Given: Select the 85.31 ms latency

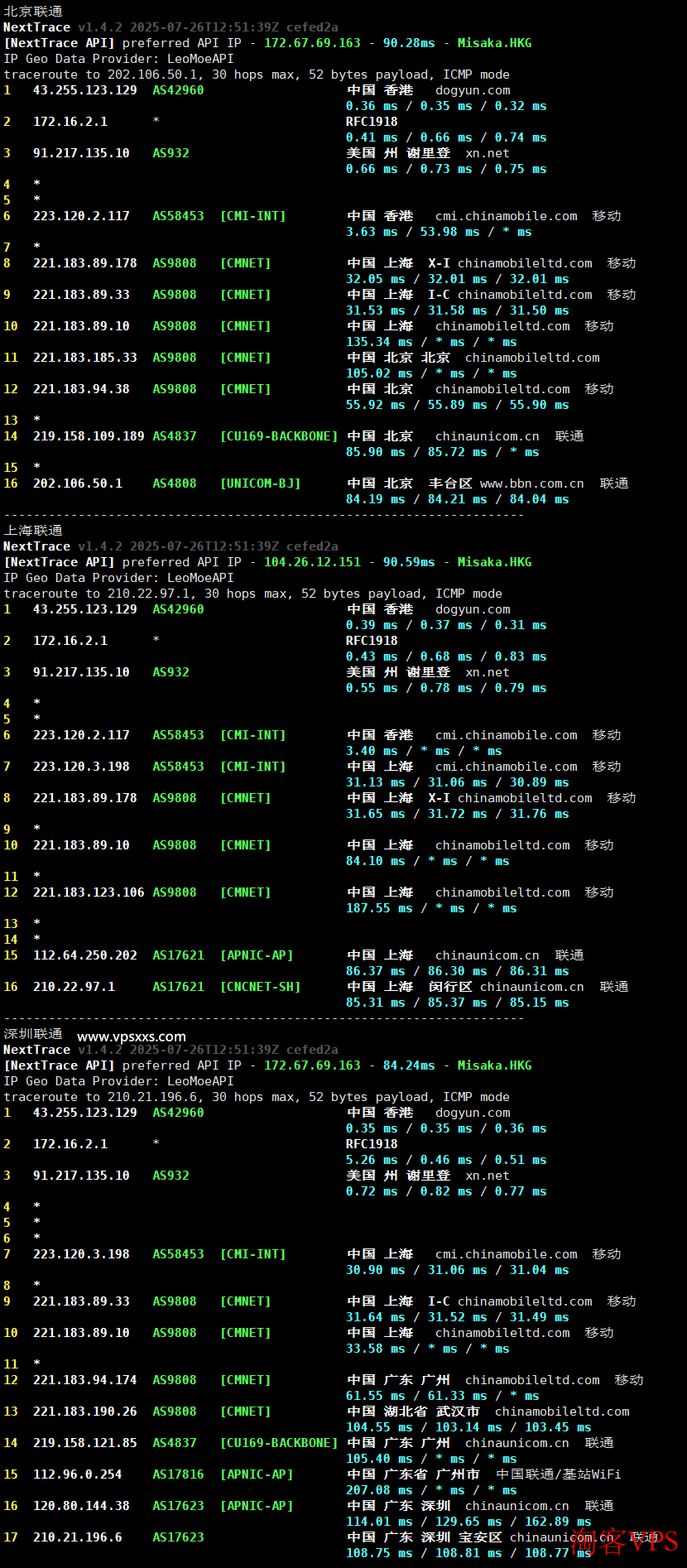Looking at the screenshot, I should tap(376, 1003).
